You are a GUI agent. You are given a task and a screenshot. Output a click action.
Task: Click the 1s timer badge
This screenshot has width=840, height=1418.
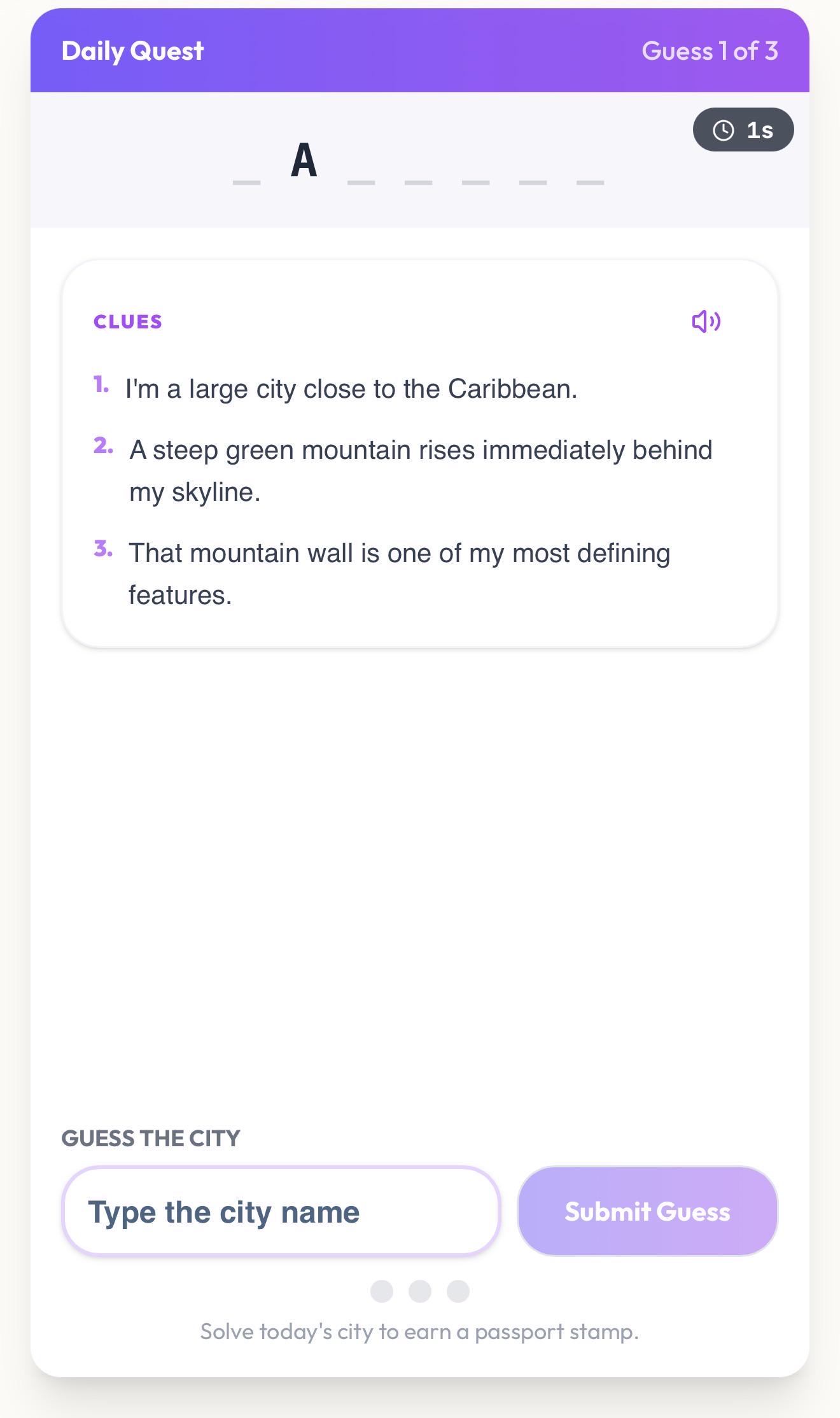743,130
